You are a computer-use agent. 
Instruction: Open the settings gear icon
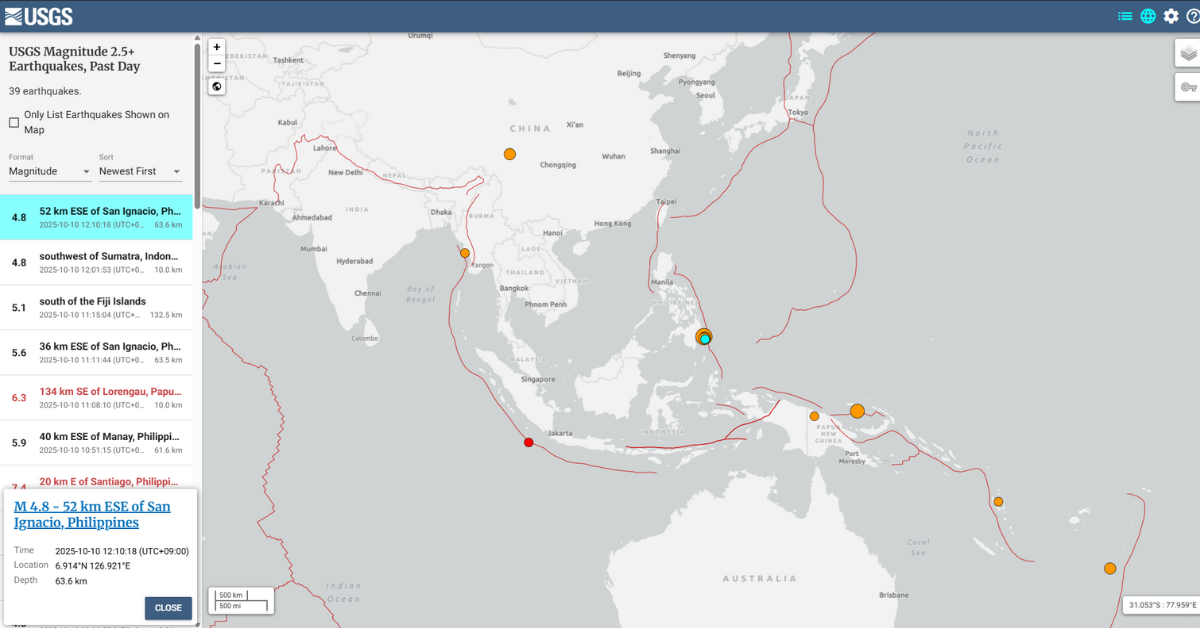click(1171, 16)
